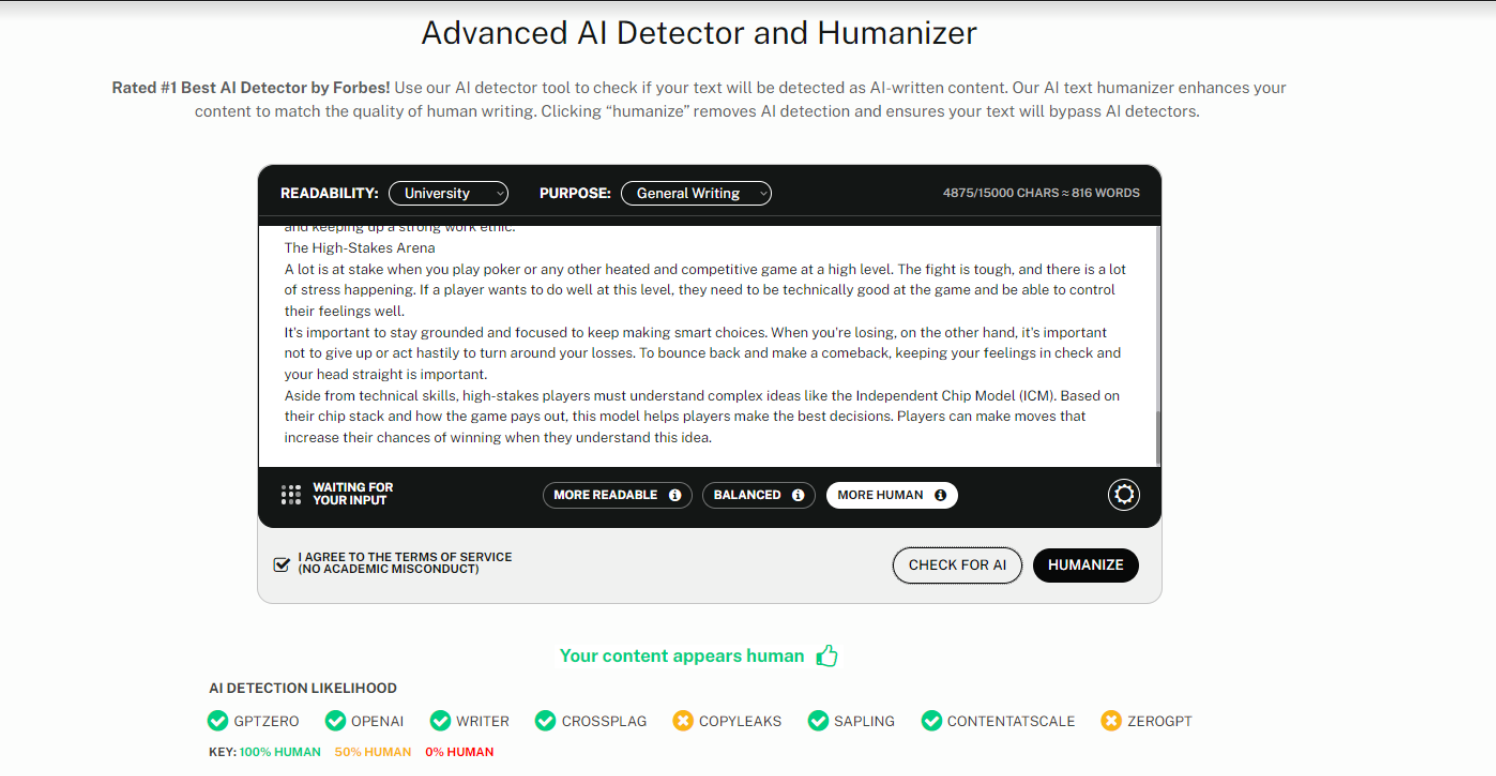Click the GPTZero green check icon
Screen dimensions: 1496x776
coord(217,721)
